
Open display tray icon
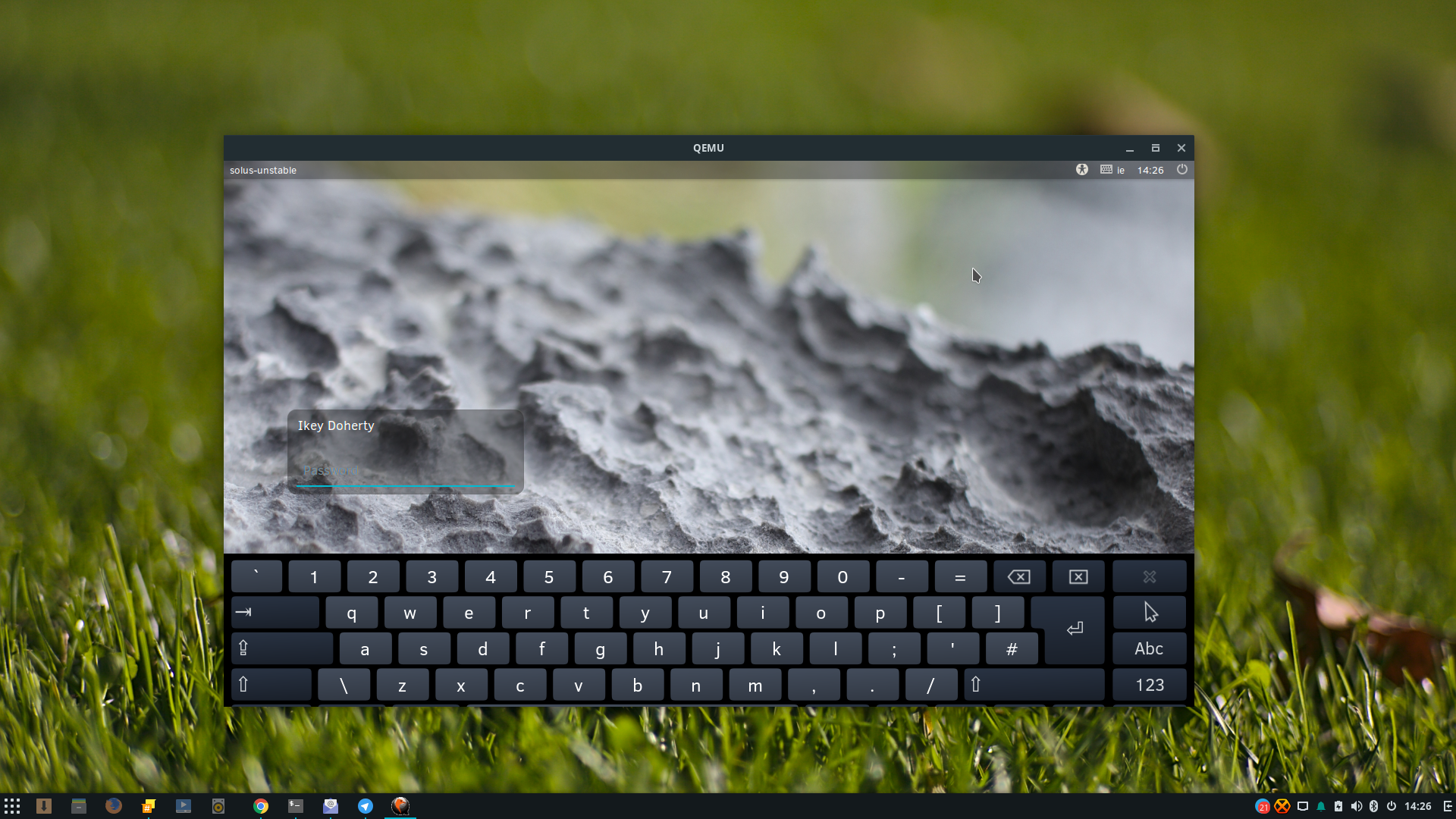(x=1303, y=806)
